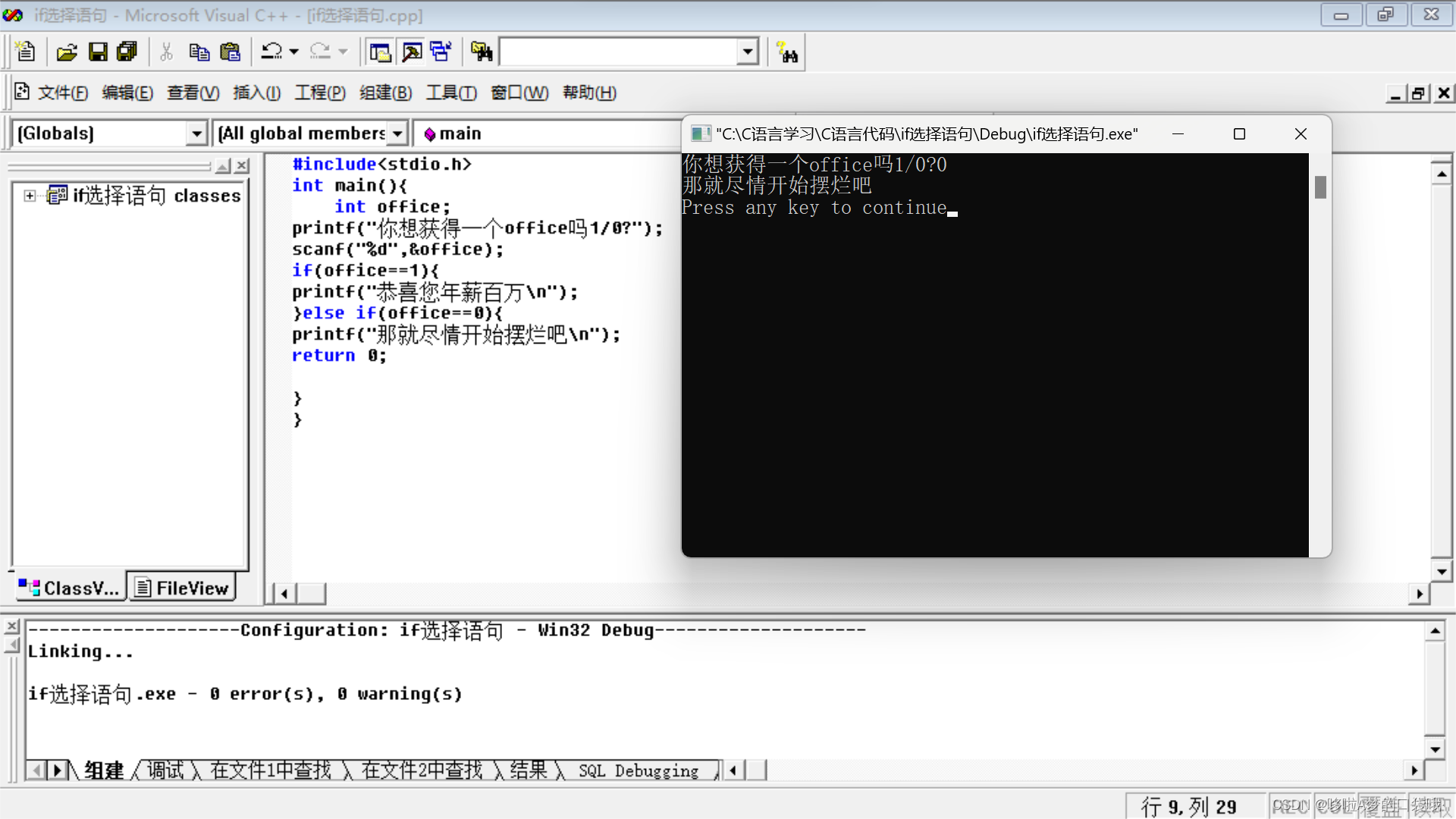
Task: Click the Search binoculars icon
Action: pos(787,53)
